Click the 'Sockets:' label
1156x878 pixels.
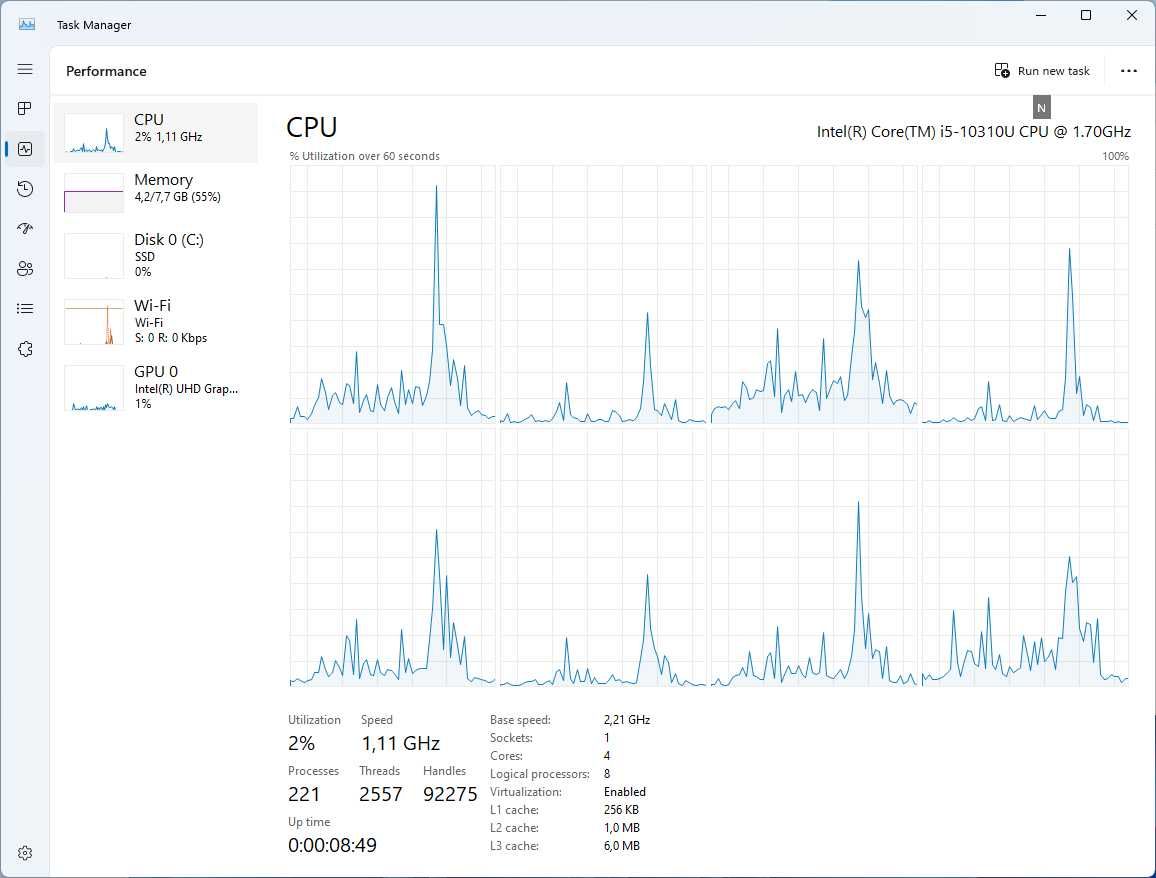511,738
